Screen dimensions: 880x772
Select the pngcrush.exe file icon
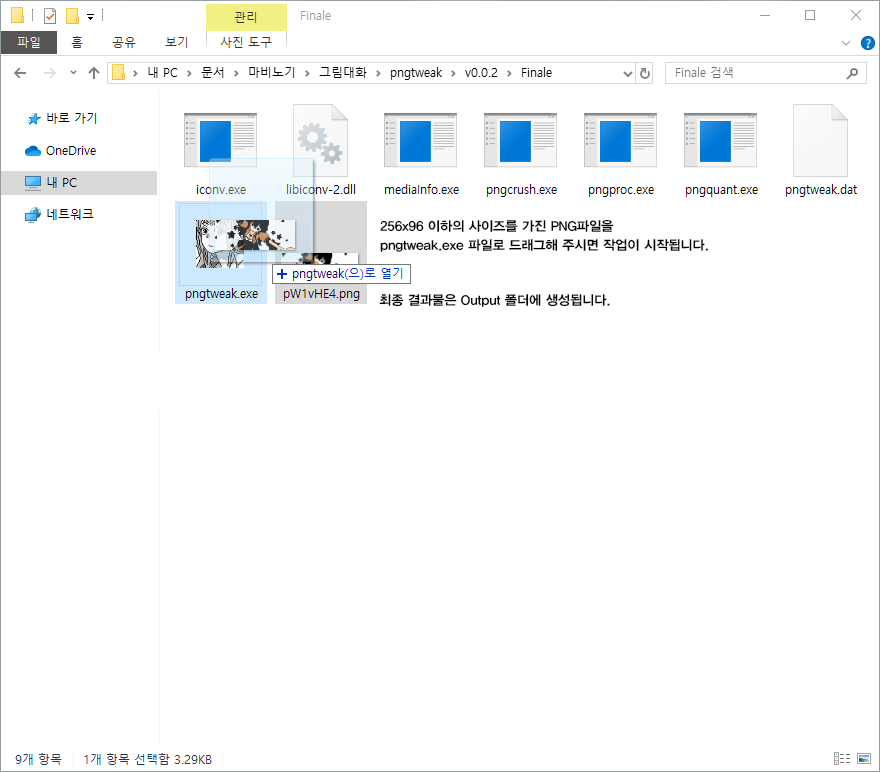click(520, 140)
